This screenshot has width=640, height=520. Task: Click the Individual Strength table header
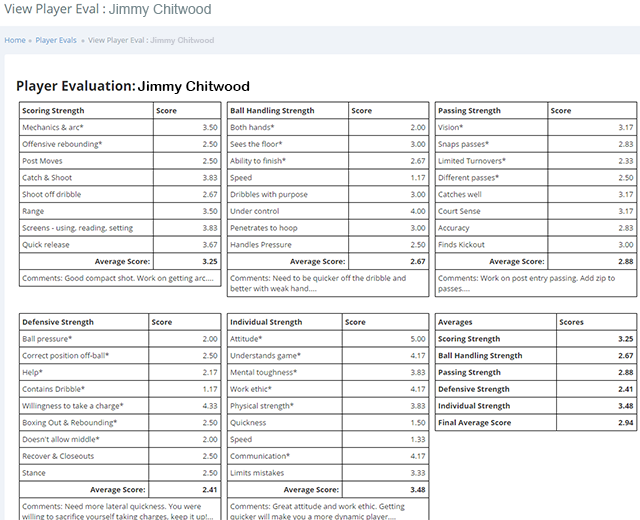(265, 322)
